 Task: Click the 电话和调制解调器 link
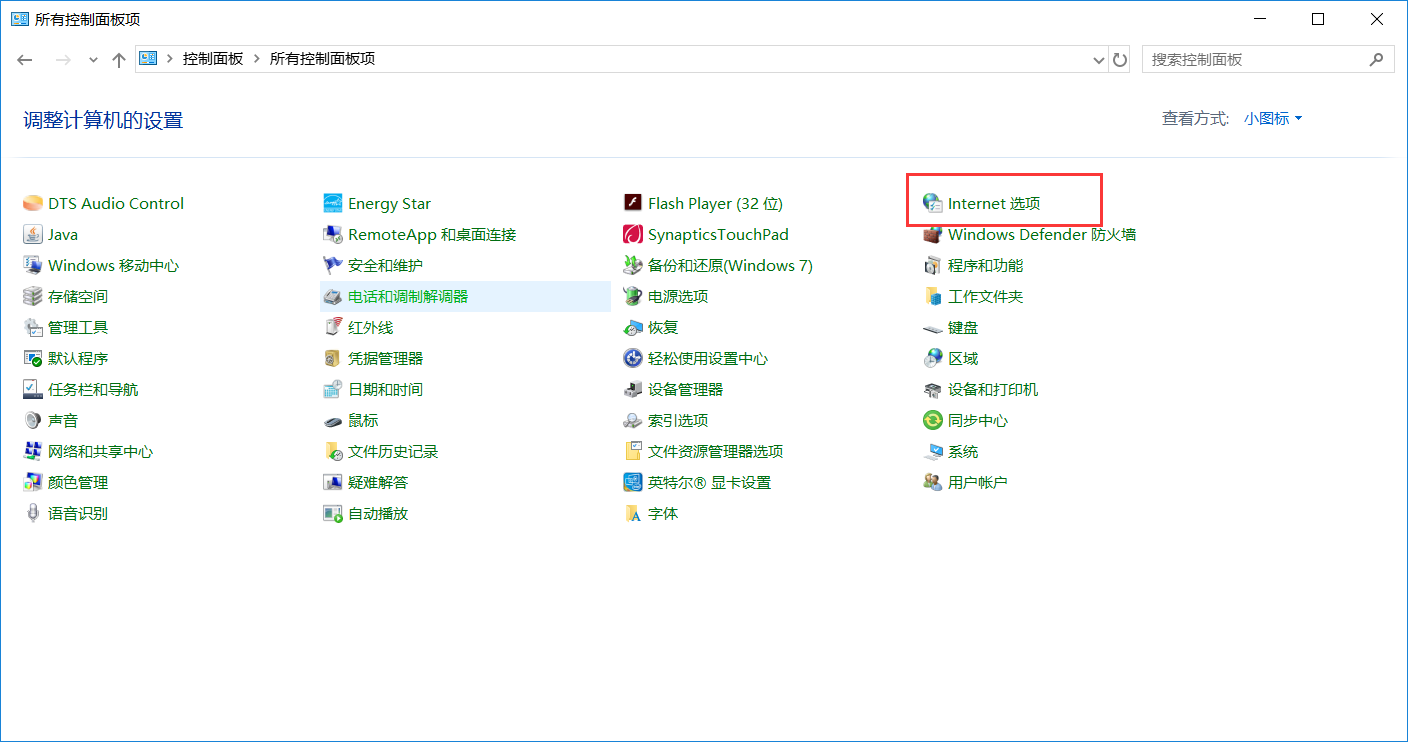point(408,297)
